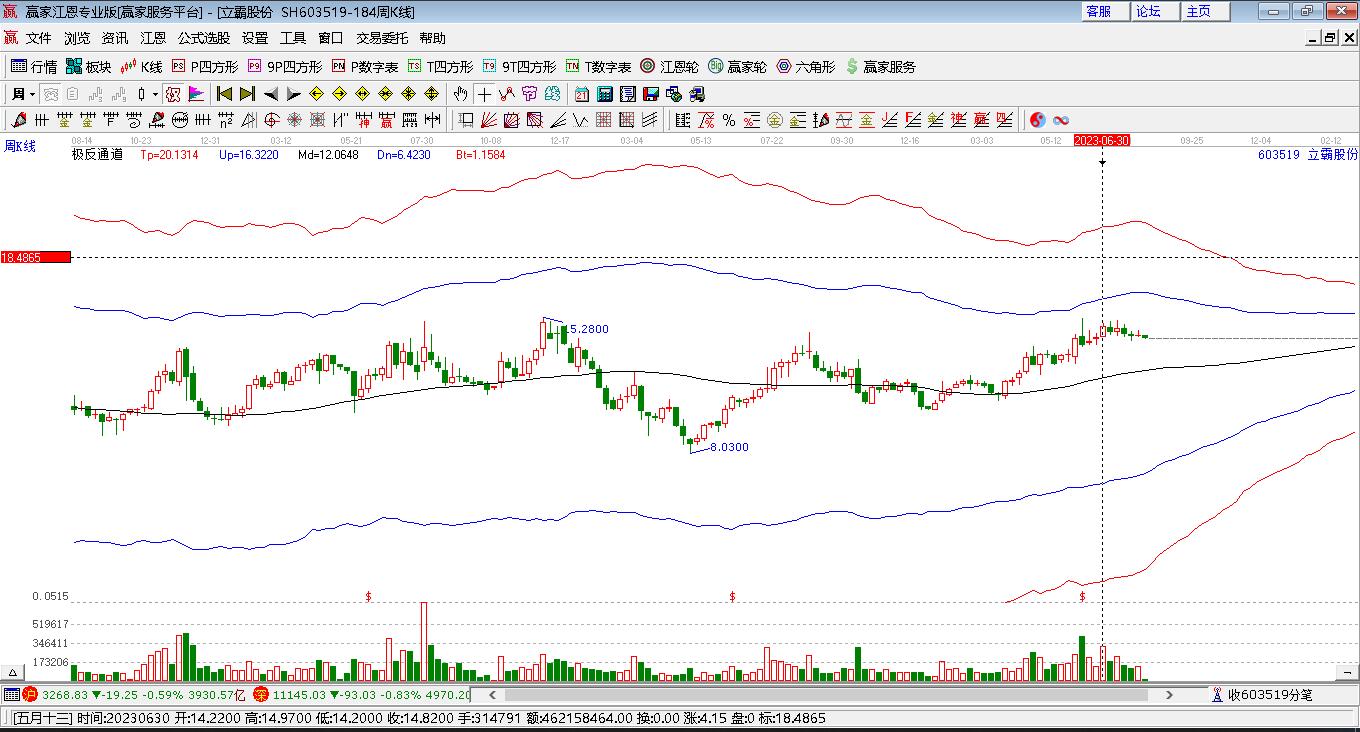Click the horizontal scrollbar left arrow
This screenshot has height=732, width=1360.
(x=492, y=694)
